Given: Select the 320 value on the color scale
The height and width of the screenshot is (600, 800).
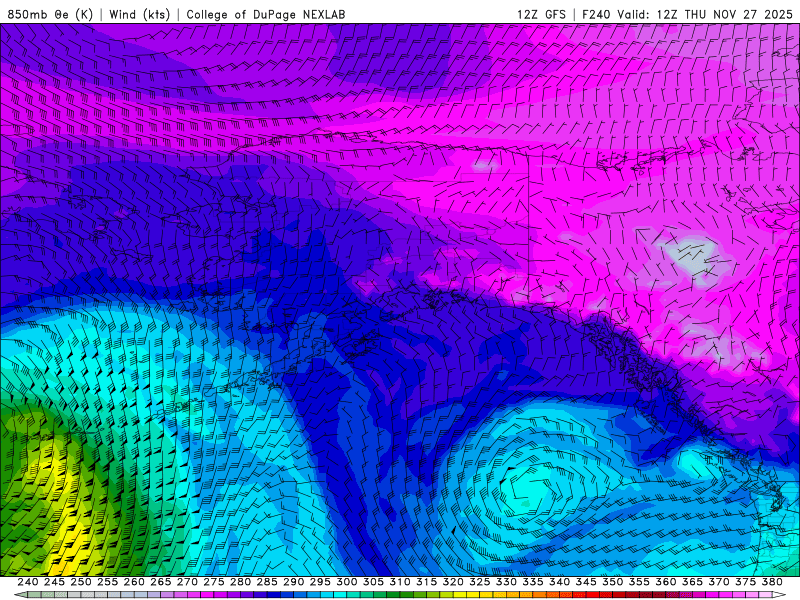Looking at the screenshot, I should pos(453,582).
